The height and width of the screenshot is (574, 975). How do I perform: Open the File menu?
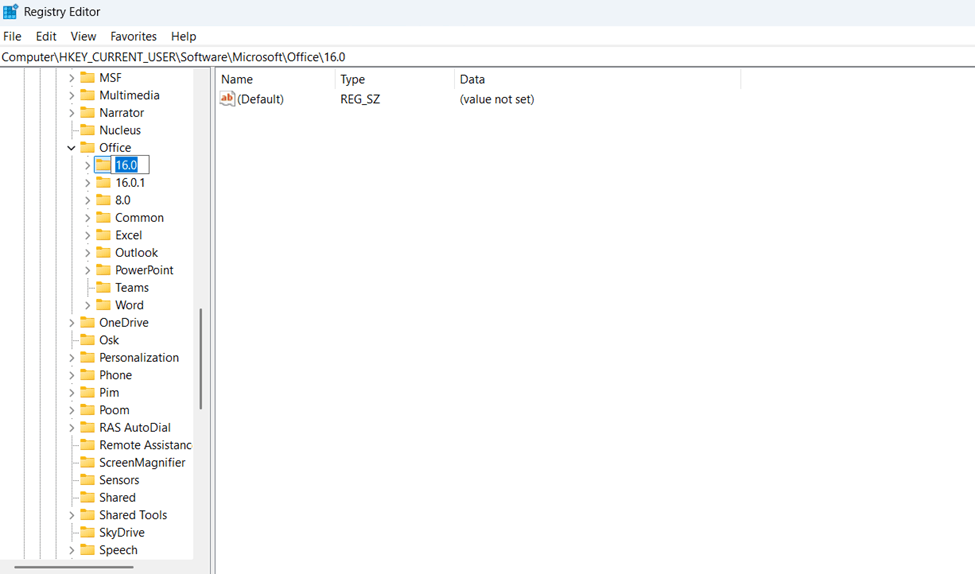point(12,36)
